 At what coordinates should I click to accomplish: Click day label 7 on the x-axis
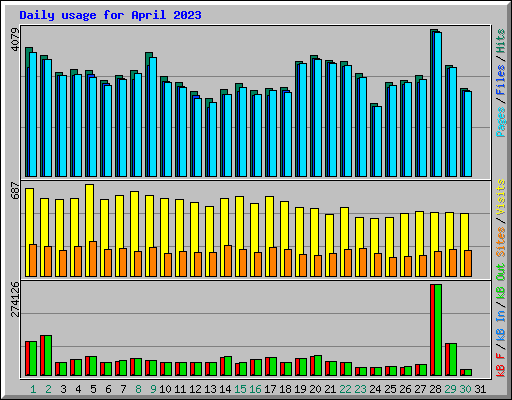pyautogui.click(x=123, y=389)
